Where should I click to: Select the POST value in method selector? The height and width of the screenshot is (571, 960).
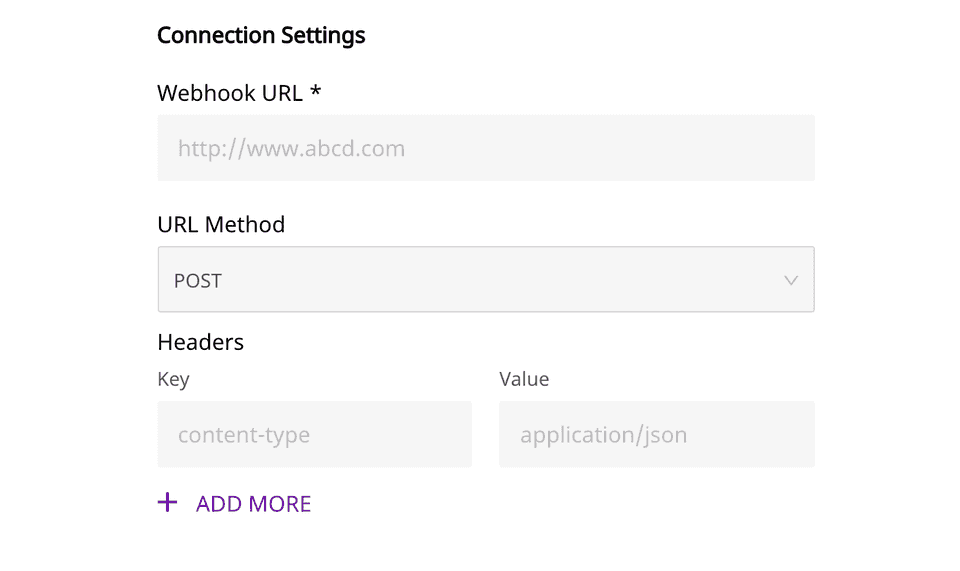(x=198, y=281)
